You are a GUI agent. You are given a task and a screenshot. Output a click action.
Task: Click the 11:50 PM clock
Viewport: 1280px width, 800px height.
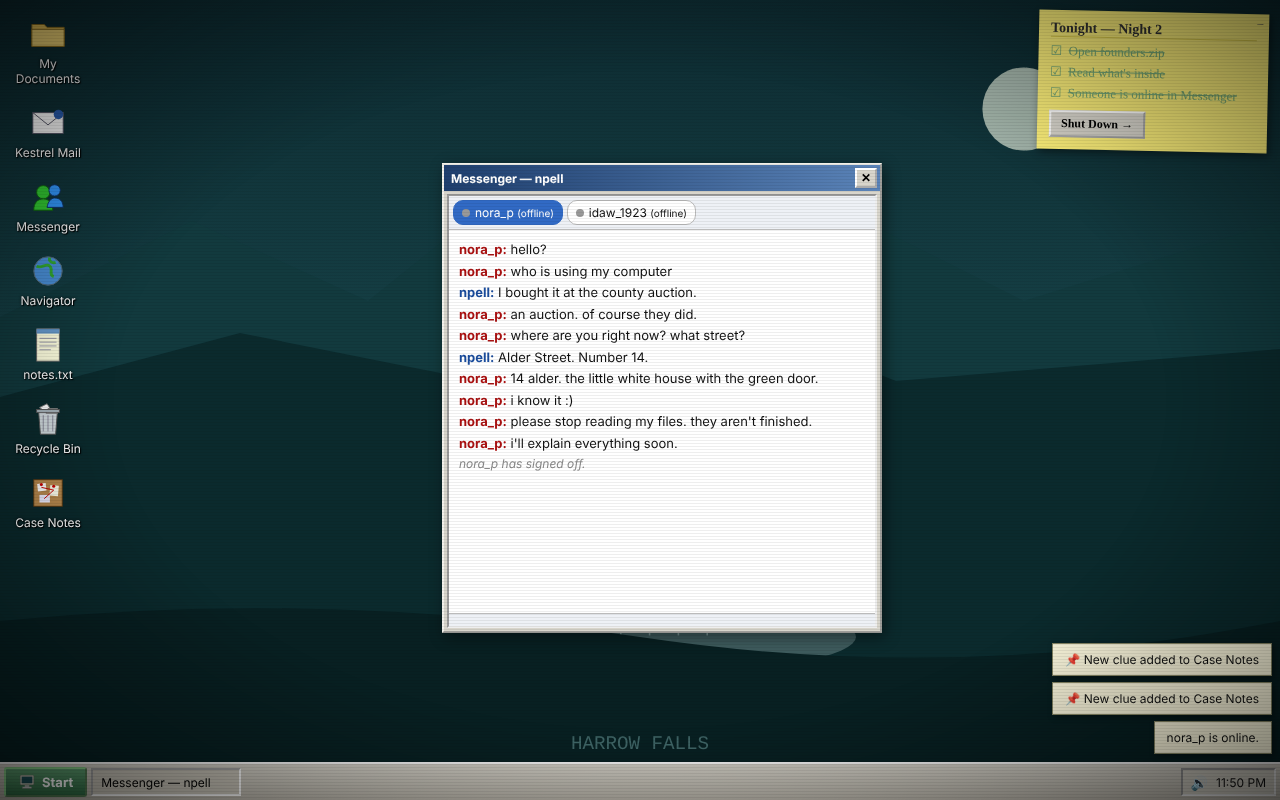click(1241, 783)
